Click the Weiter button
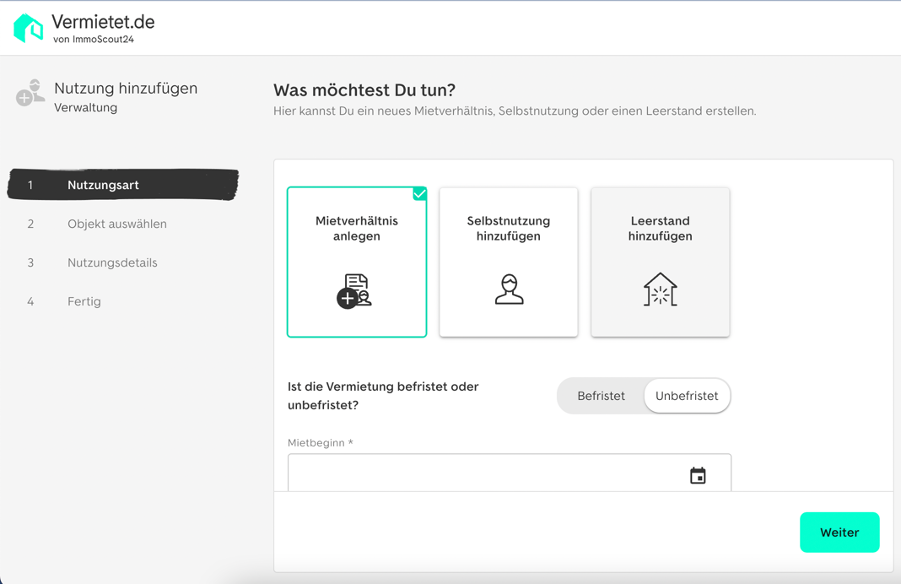Screen dimensions: 902x584 (839, 532)
